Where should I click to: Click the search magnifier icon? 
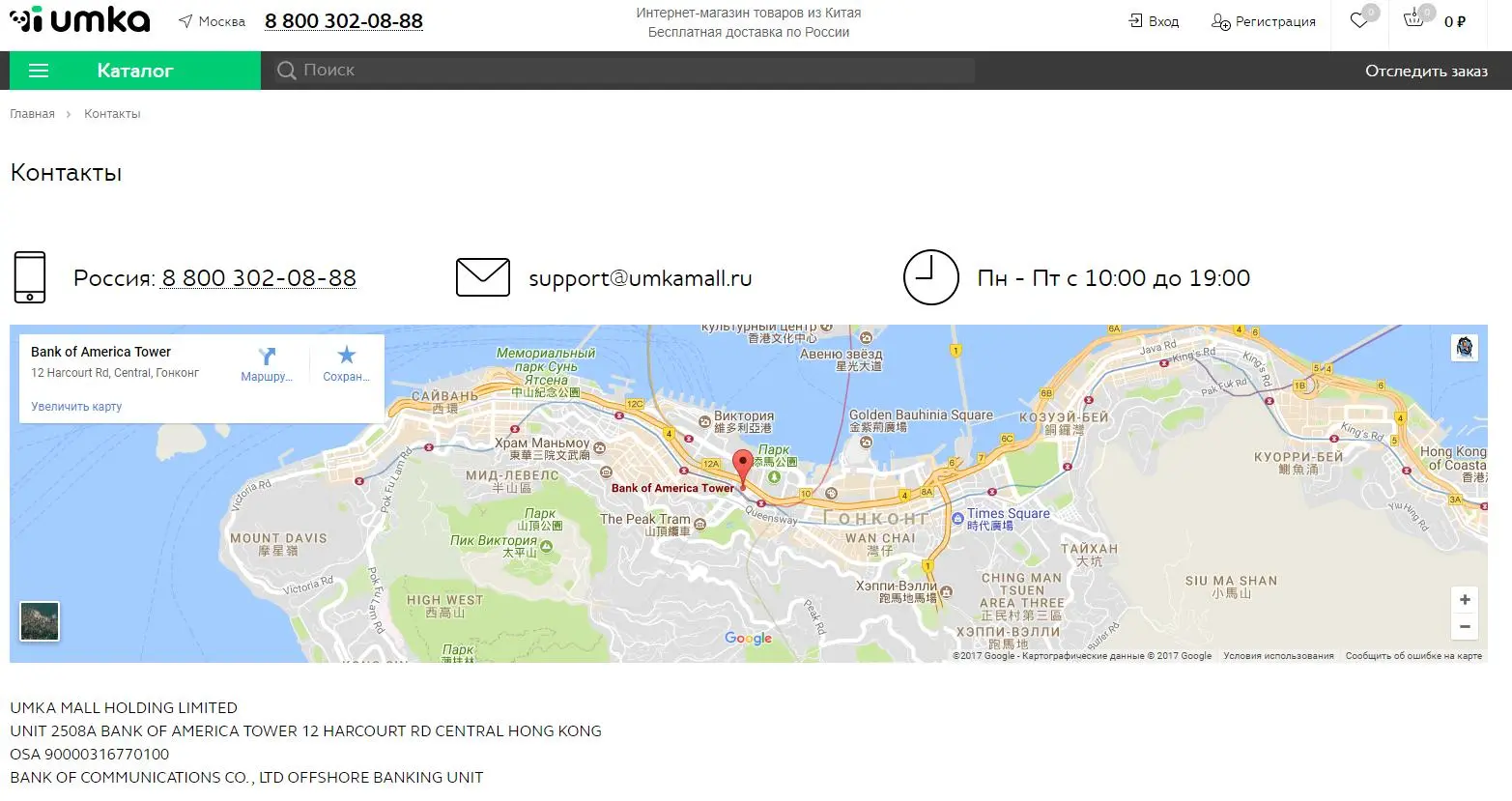(287, 71)
